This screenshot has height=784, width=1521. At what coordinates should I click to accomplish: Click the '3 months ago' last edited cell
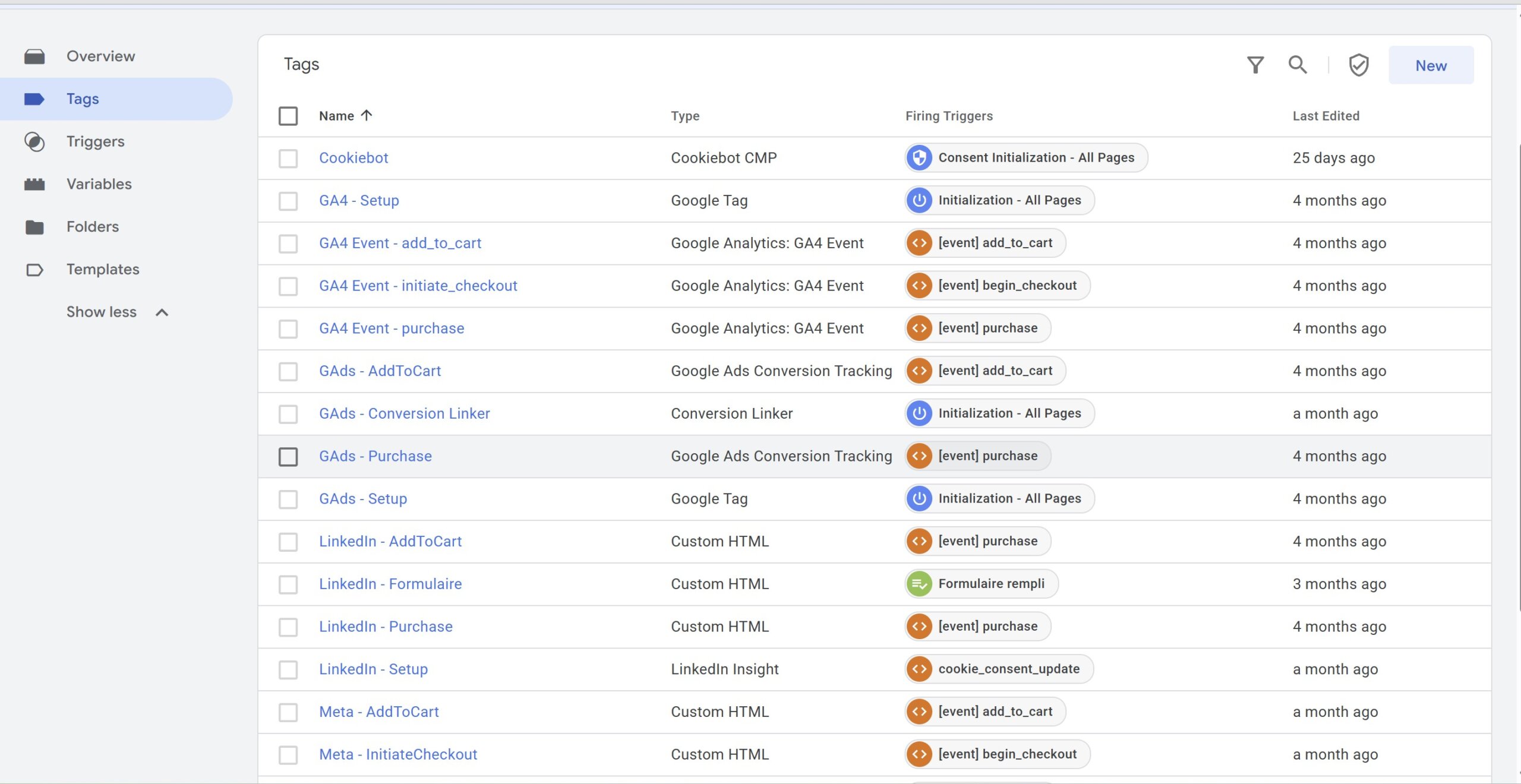tap(1339, 584)
